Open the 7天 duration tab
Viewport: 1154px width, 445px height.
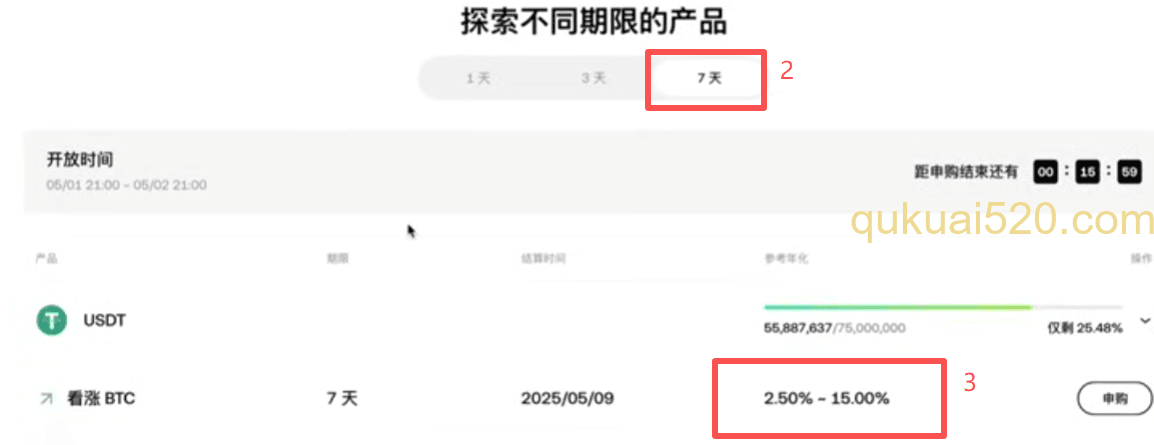click(x=709, y=78)
